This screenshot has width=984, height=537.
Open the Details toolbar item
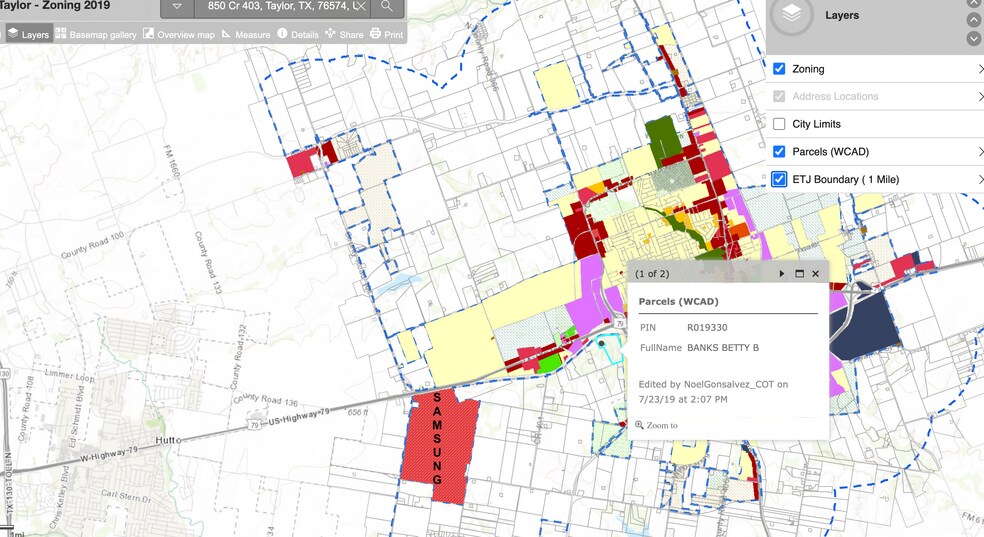tap(298, 35)
